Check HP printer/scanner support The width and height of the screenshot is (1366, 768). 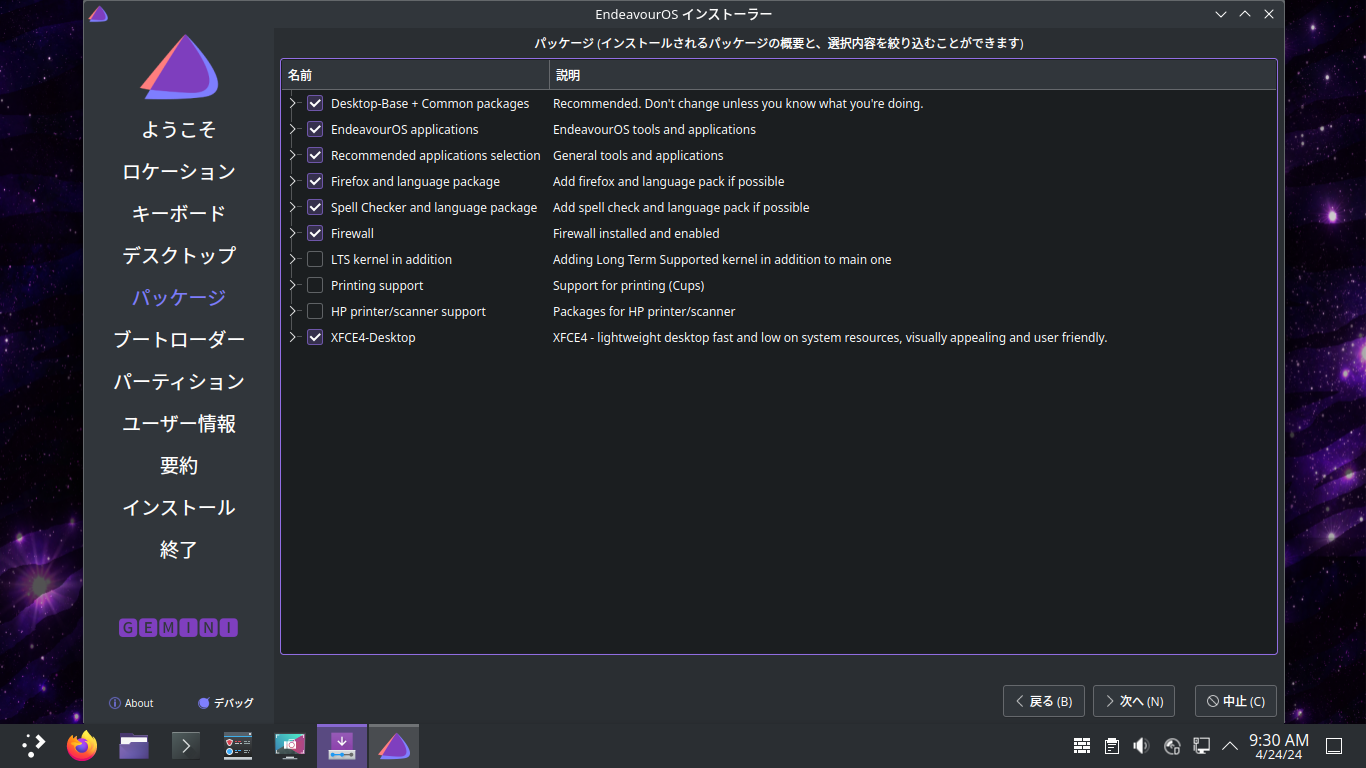click(x=315, y=311)
